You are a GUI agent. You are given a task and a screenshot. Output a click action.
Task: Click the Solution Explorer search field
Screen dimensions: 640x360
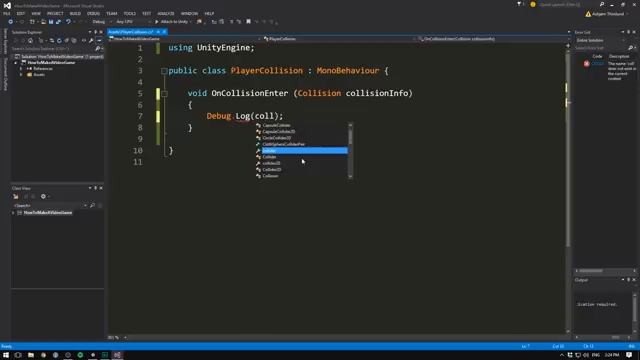52,49
